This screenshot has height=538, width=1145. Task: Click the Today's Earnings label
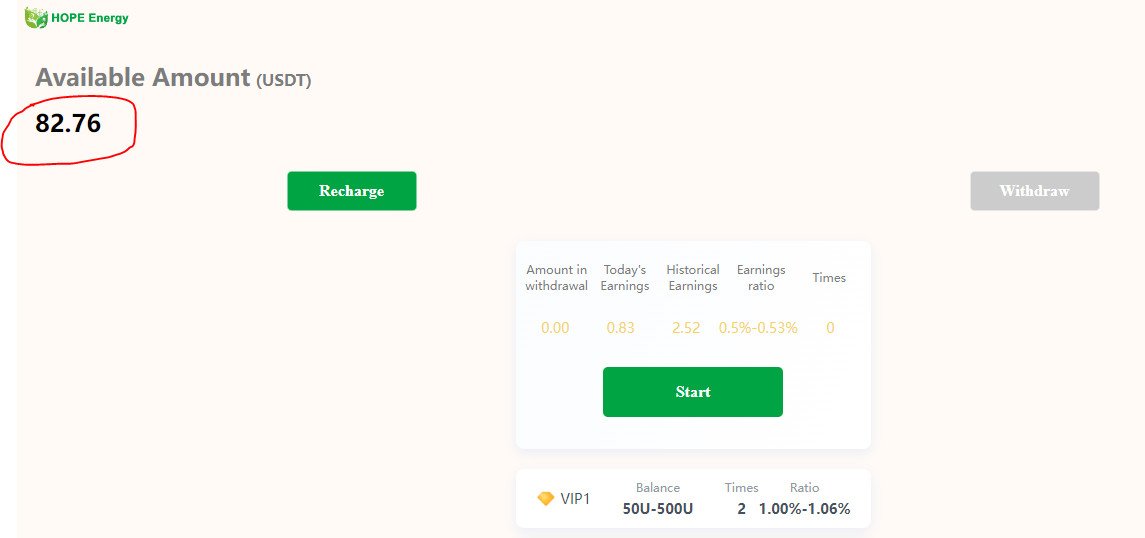coord(625,278)
